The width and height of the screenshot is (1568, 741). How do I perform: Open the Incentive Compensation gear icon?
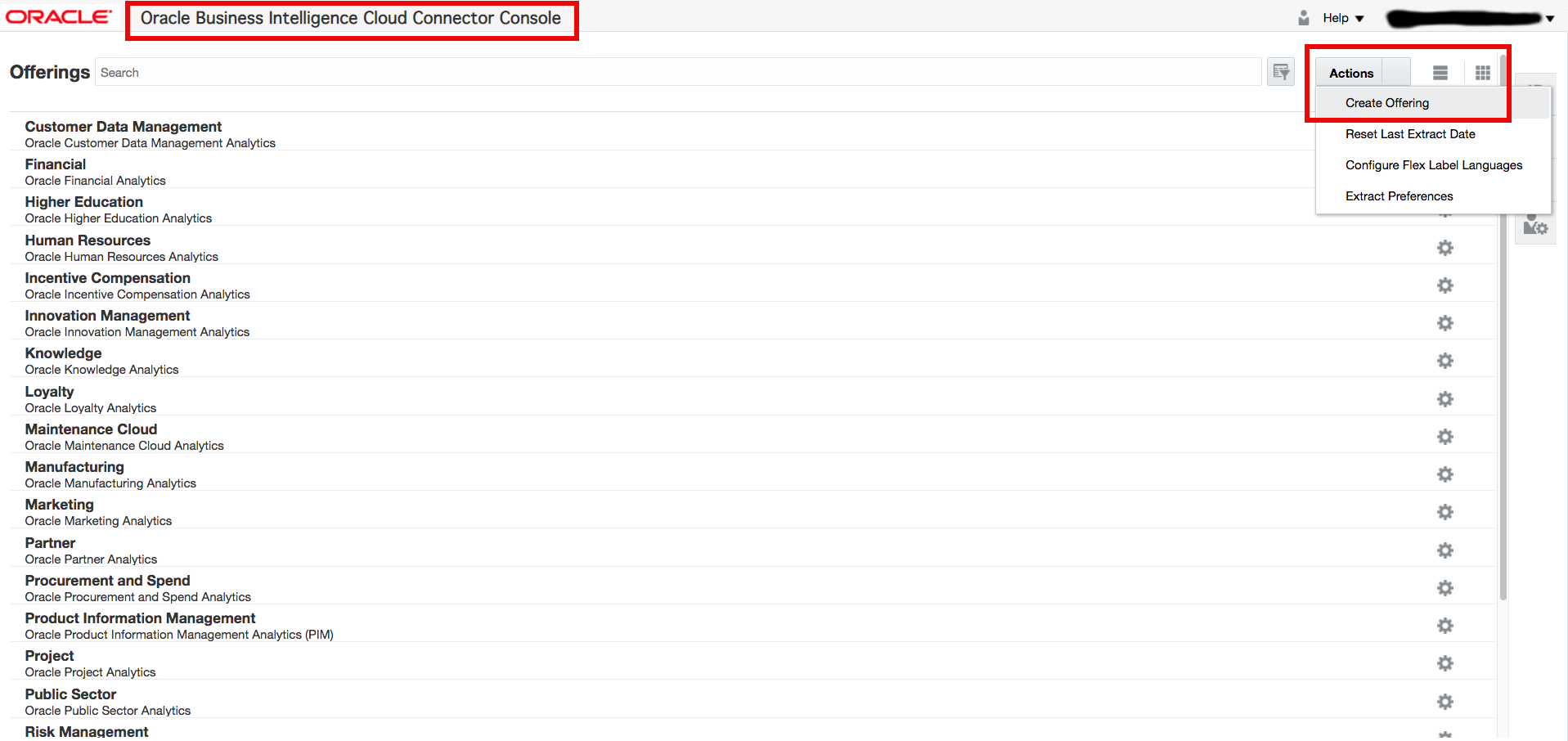click(x=1445, y=285)
